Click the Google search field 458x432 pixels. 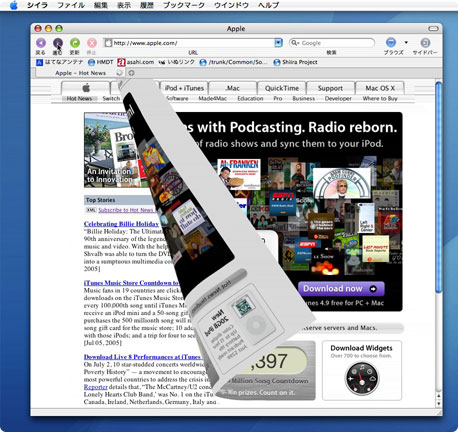tap(332, 43)
